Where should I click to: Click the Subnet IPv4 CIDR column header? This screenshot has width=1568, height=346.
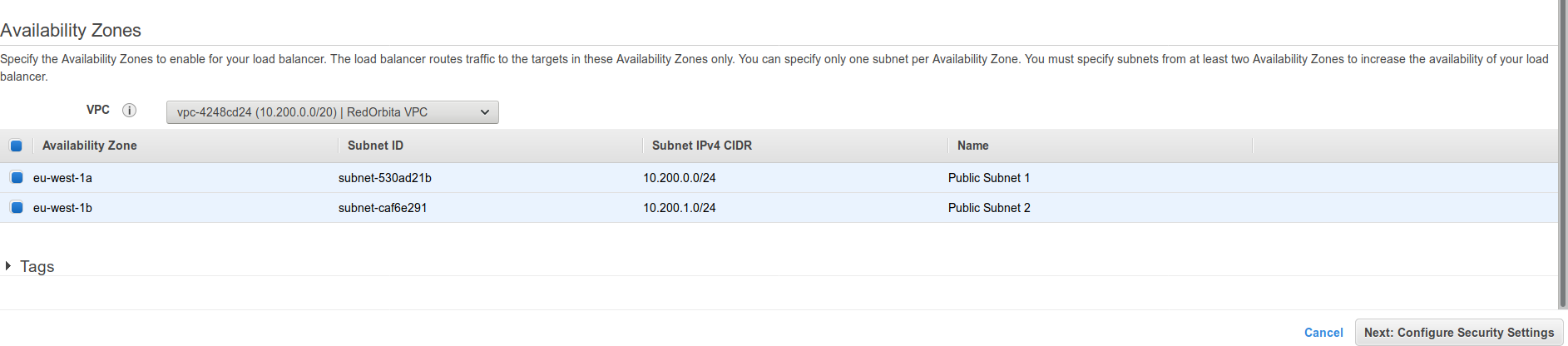click(701, 146)
